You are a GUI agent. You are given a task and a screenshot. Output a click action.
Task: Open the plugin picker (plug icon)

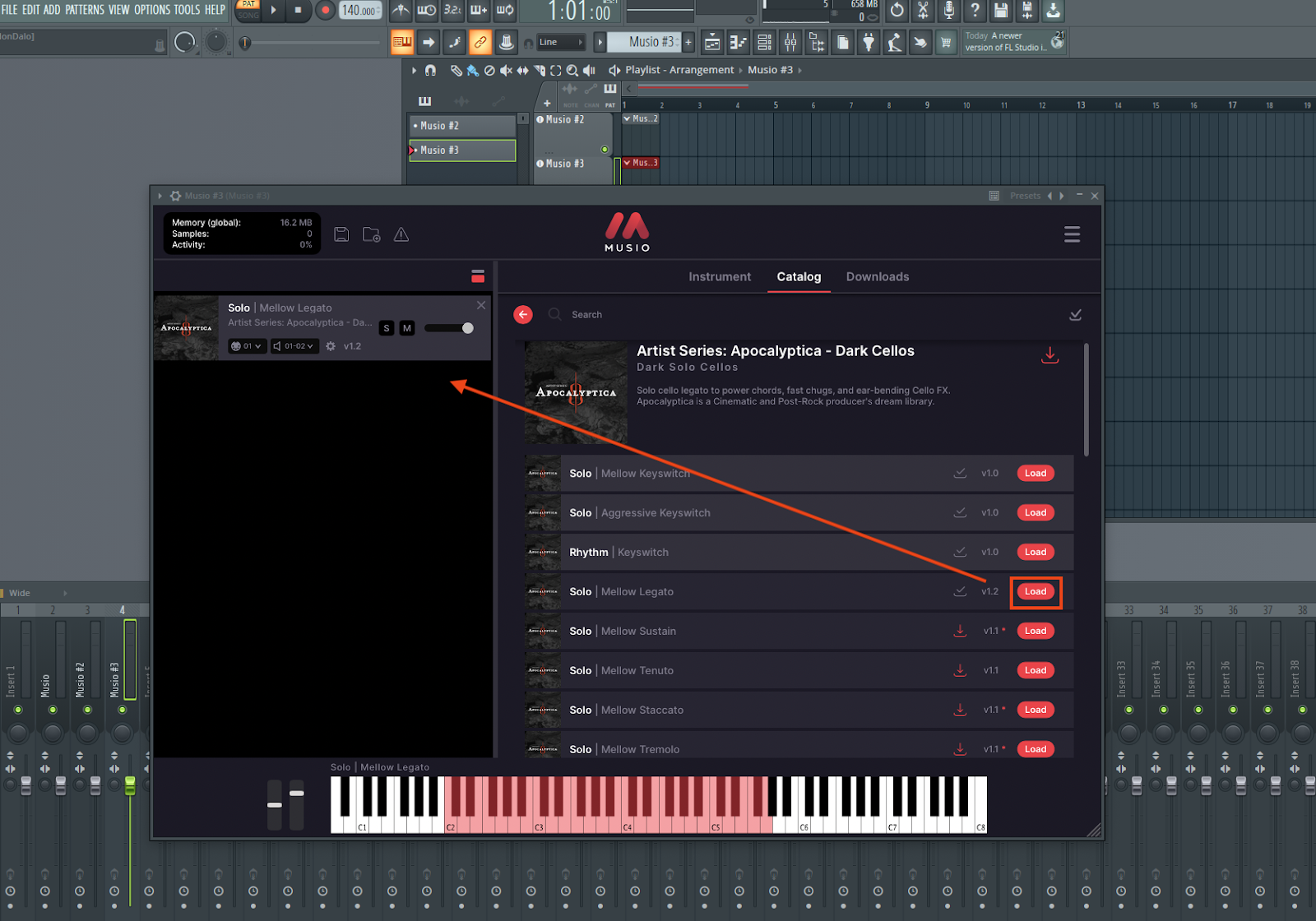(869, 43)
